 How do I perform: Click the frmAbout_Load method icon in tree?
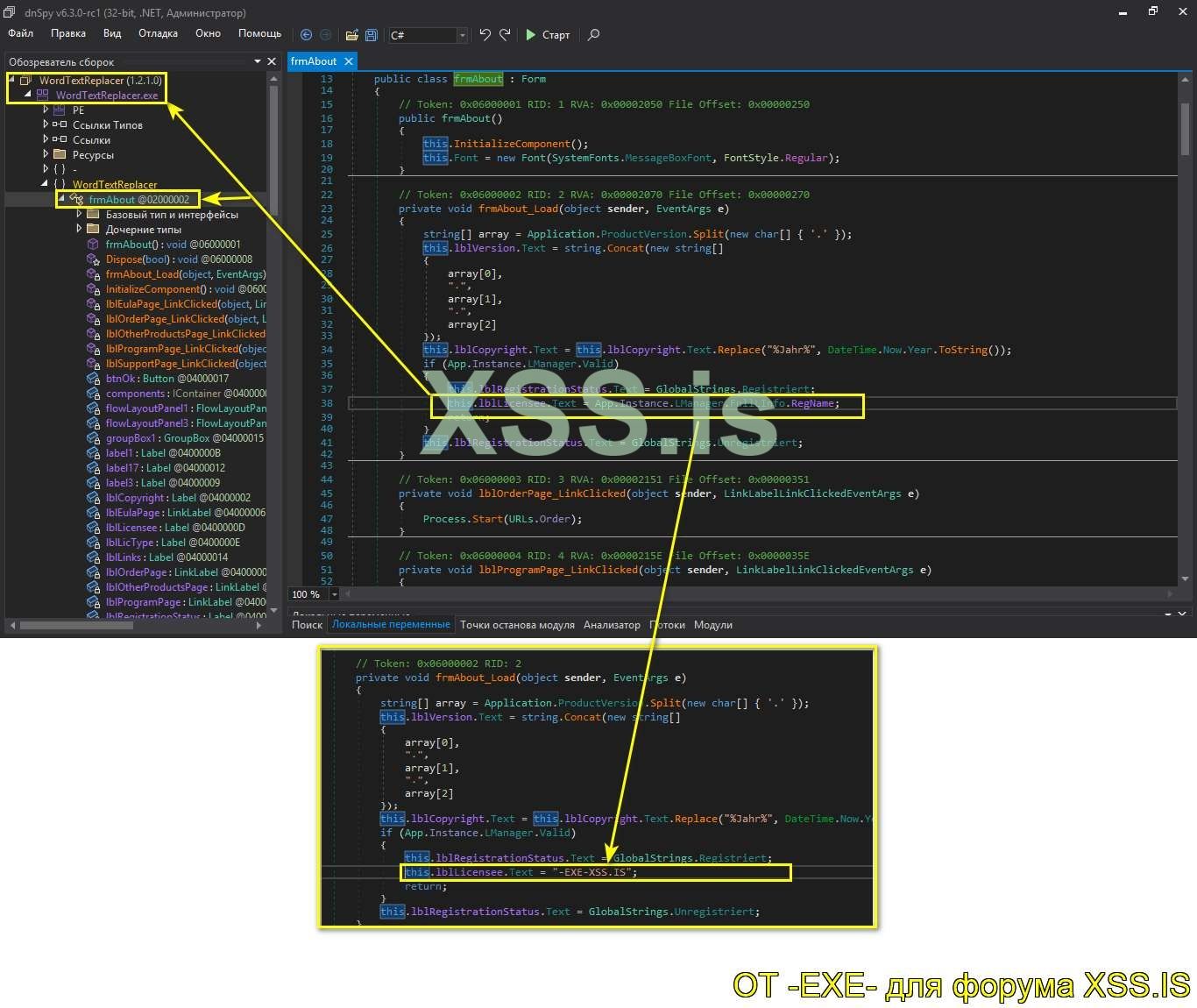pos(93,274)
